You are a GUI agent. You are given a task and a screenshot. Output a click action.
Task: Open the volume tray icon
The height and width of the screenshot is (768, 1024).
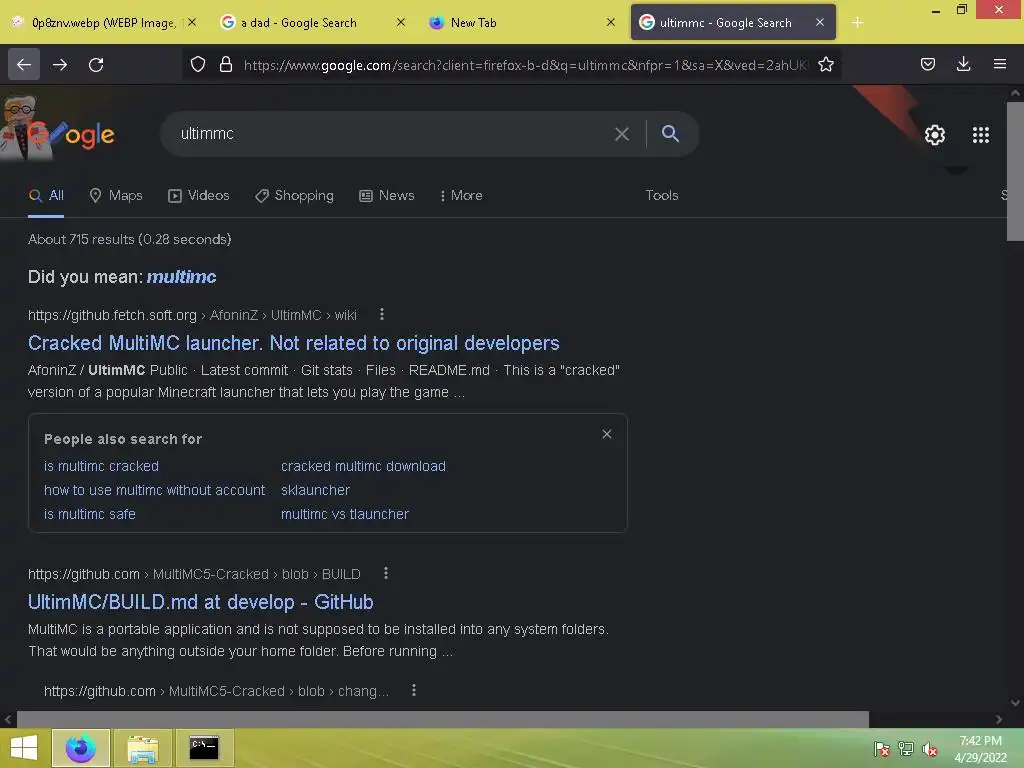(x=929, y=749)
